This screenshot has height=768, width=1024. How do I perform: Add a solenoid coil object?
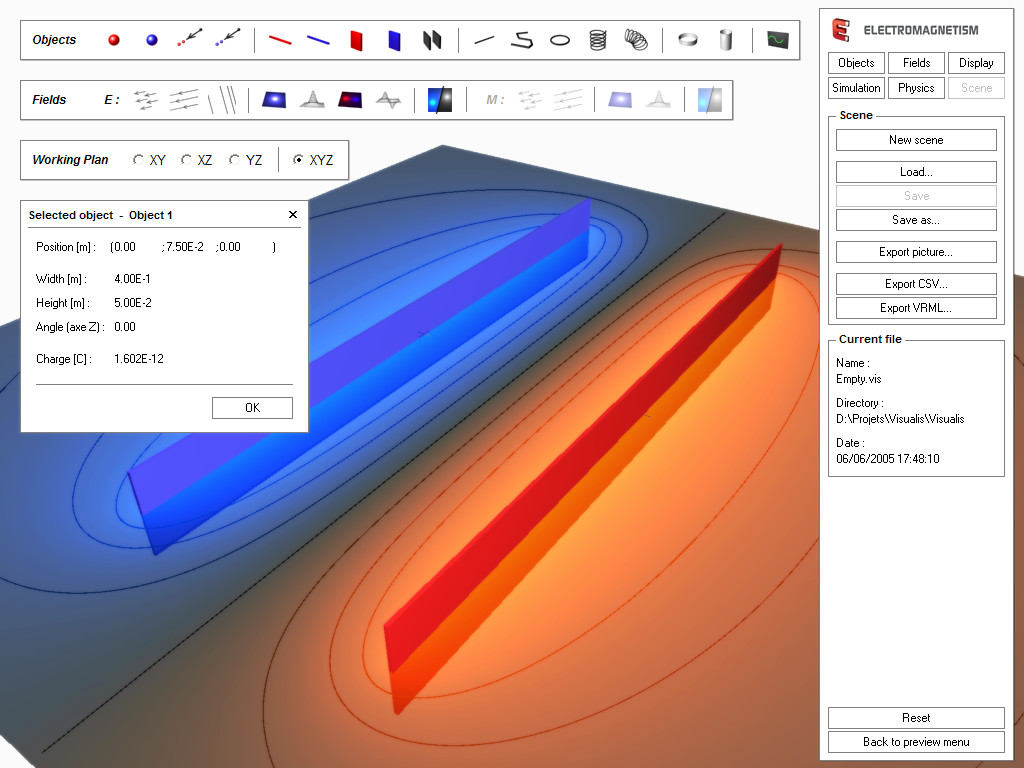598,40
